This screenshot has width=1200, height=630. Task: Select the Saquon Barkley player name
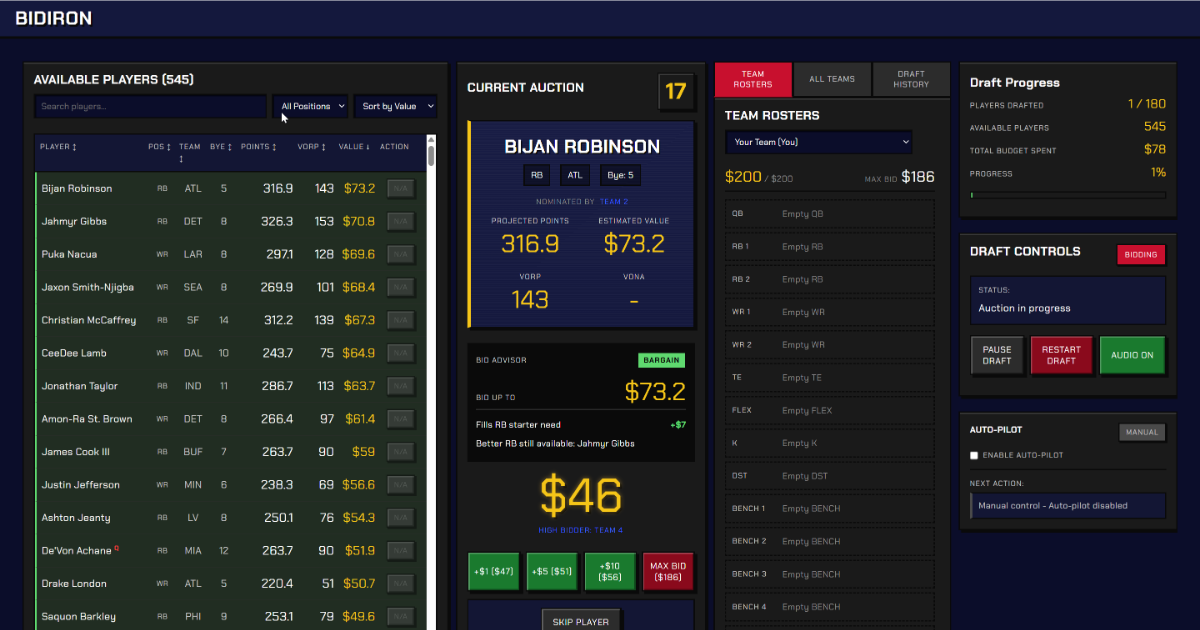pos(79,616)
